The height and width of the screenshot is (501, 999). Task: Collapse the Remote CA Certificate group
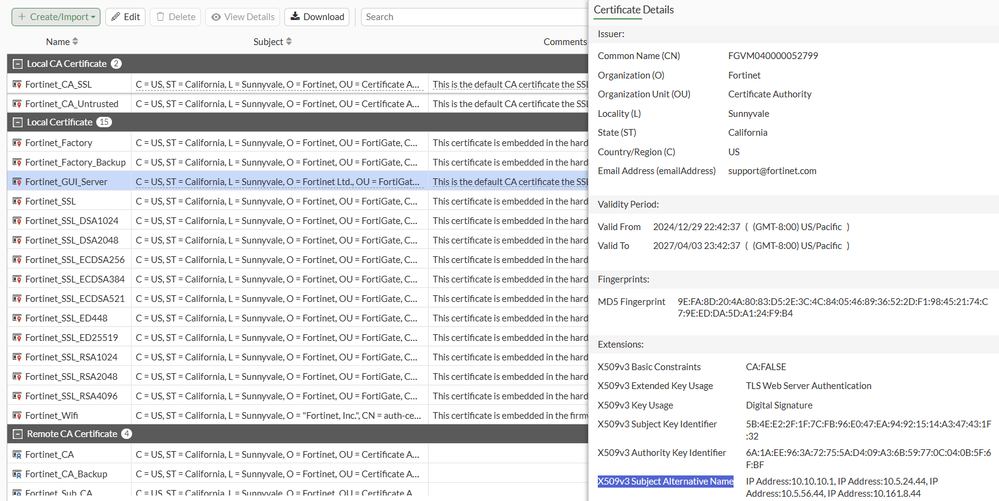point(18,433)
